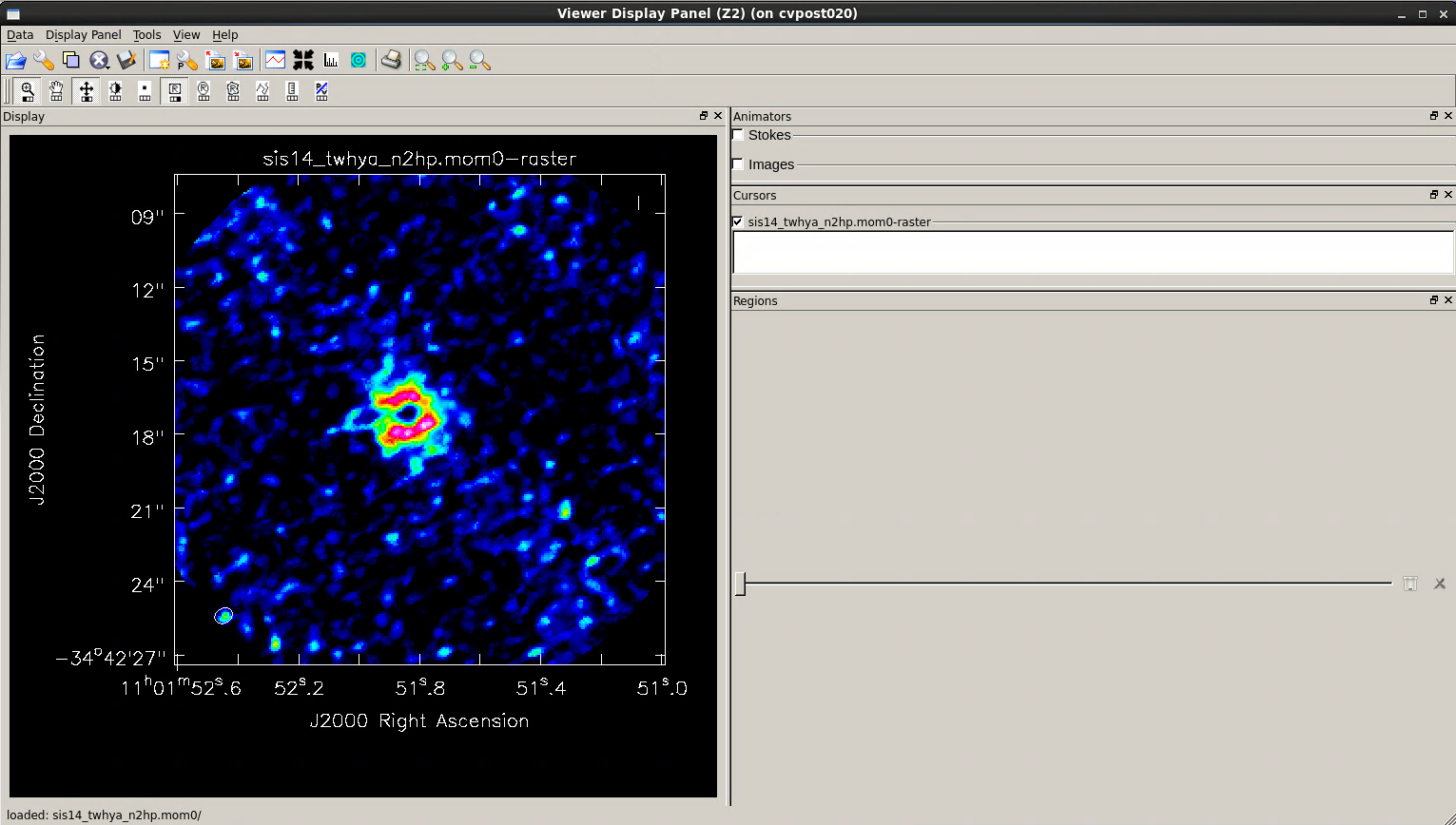
Task: Close the Animators panel
Action: click(x=1448, y=116)
